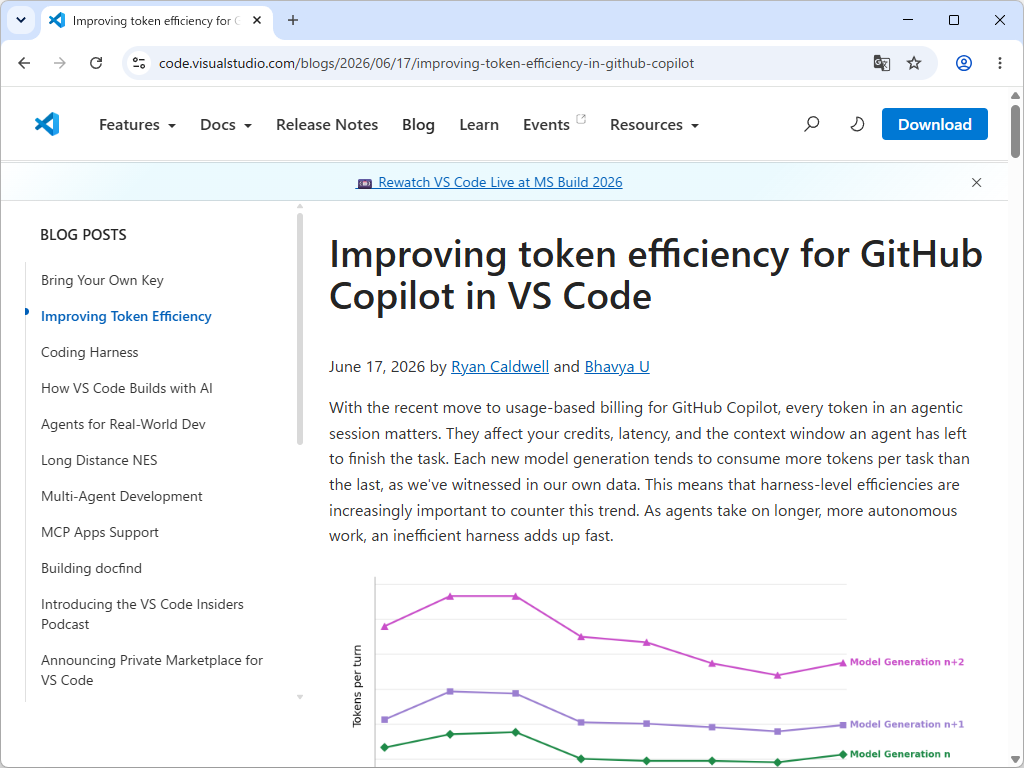This screenshot has width=1024, height=768.
Task: Click the Download button
Action: [x=935, y=124]
